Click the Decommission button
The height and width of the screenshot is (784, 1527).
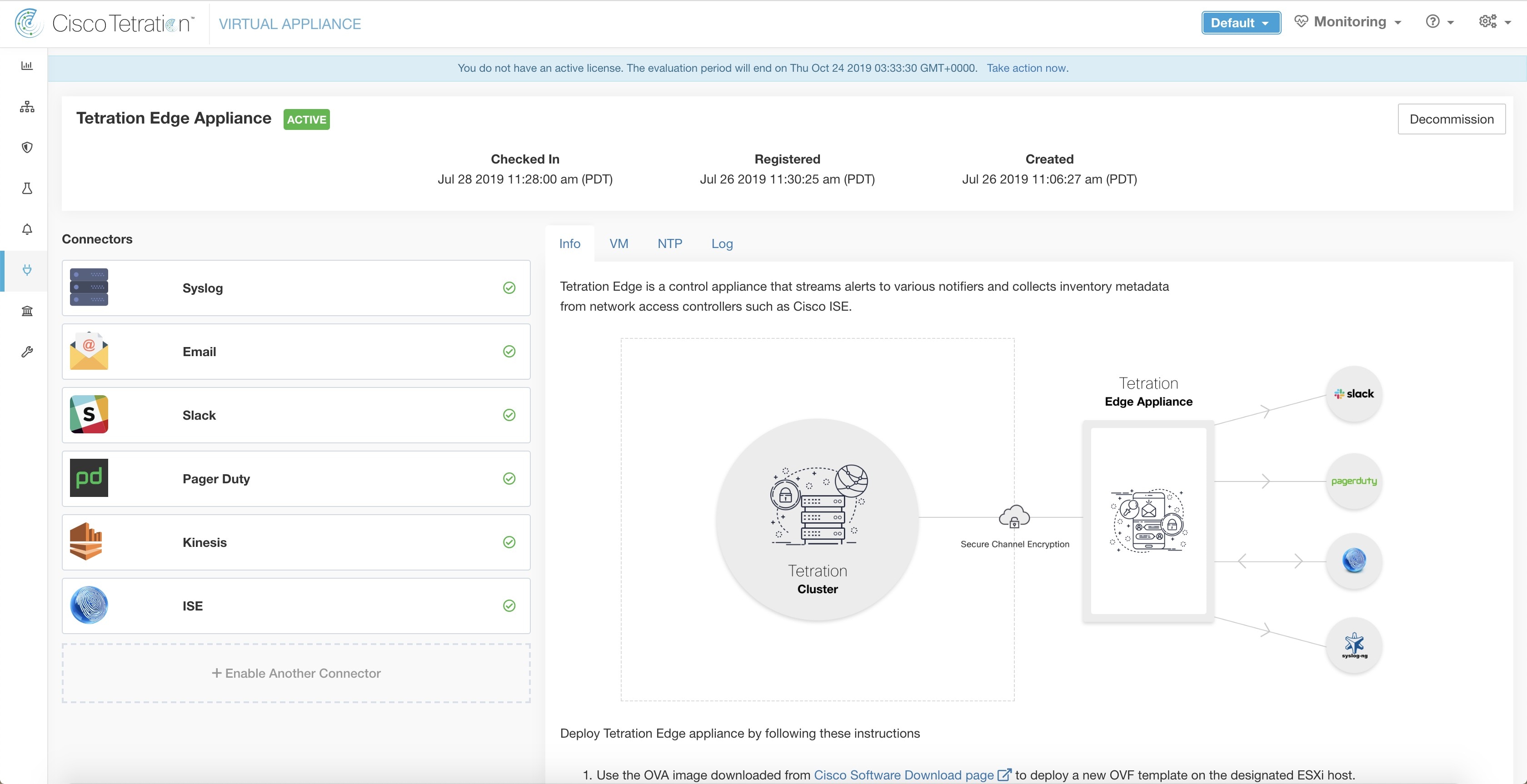click(1451, 119)
